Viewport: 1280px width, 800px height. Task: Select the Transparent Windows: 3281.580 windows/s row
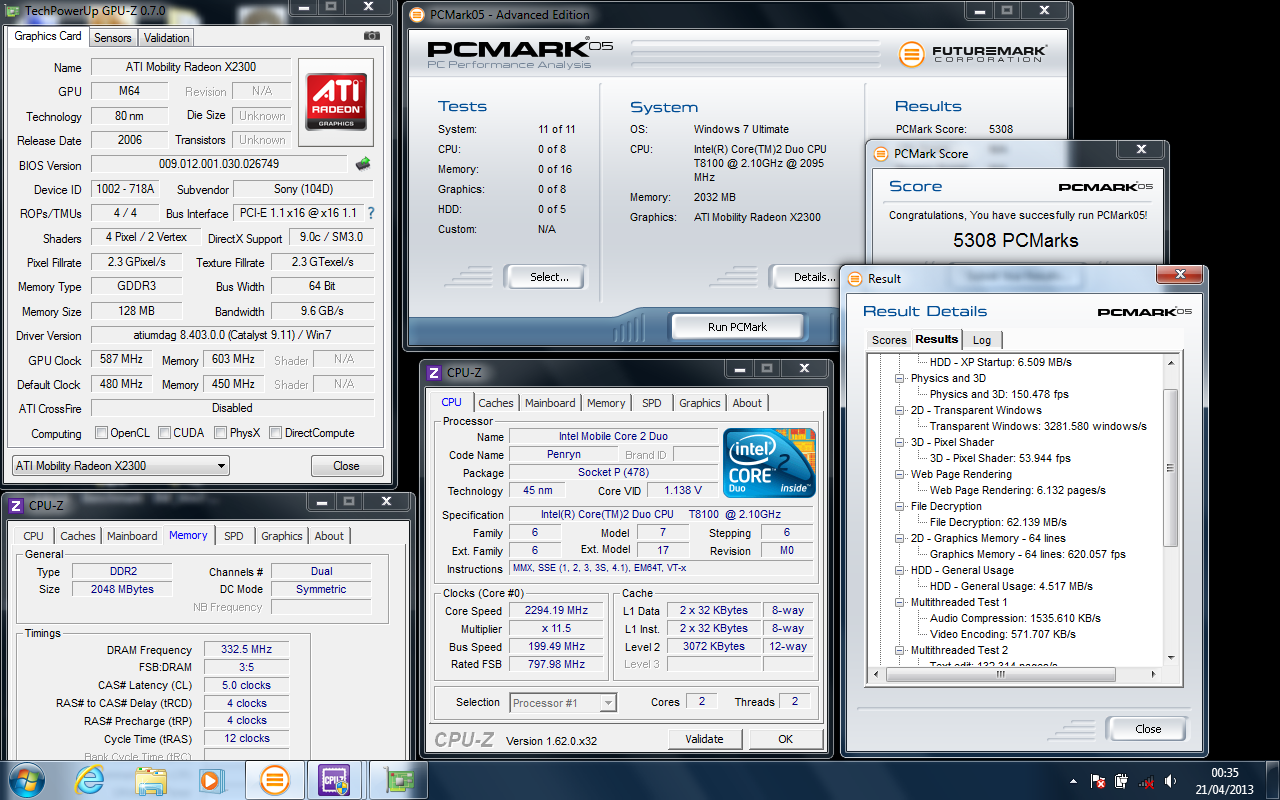tap(1038, 426)
